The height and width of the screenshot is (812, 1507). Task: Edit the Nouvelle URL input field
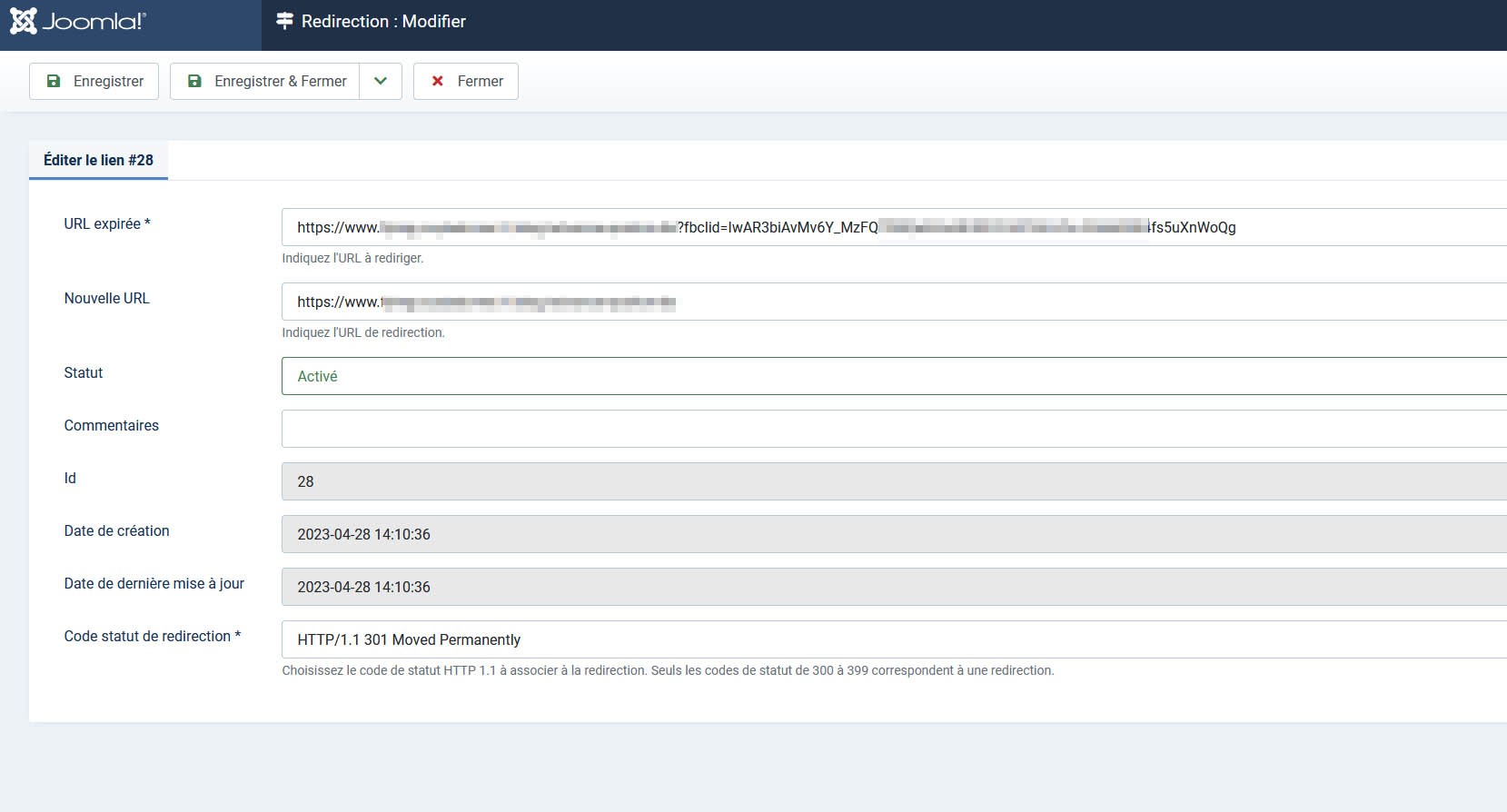click(894, 302)
